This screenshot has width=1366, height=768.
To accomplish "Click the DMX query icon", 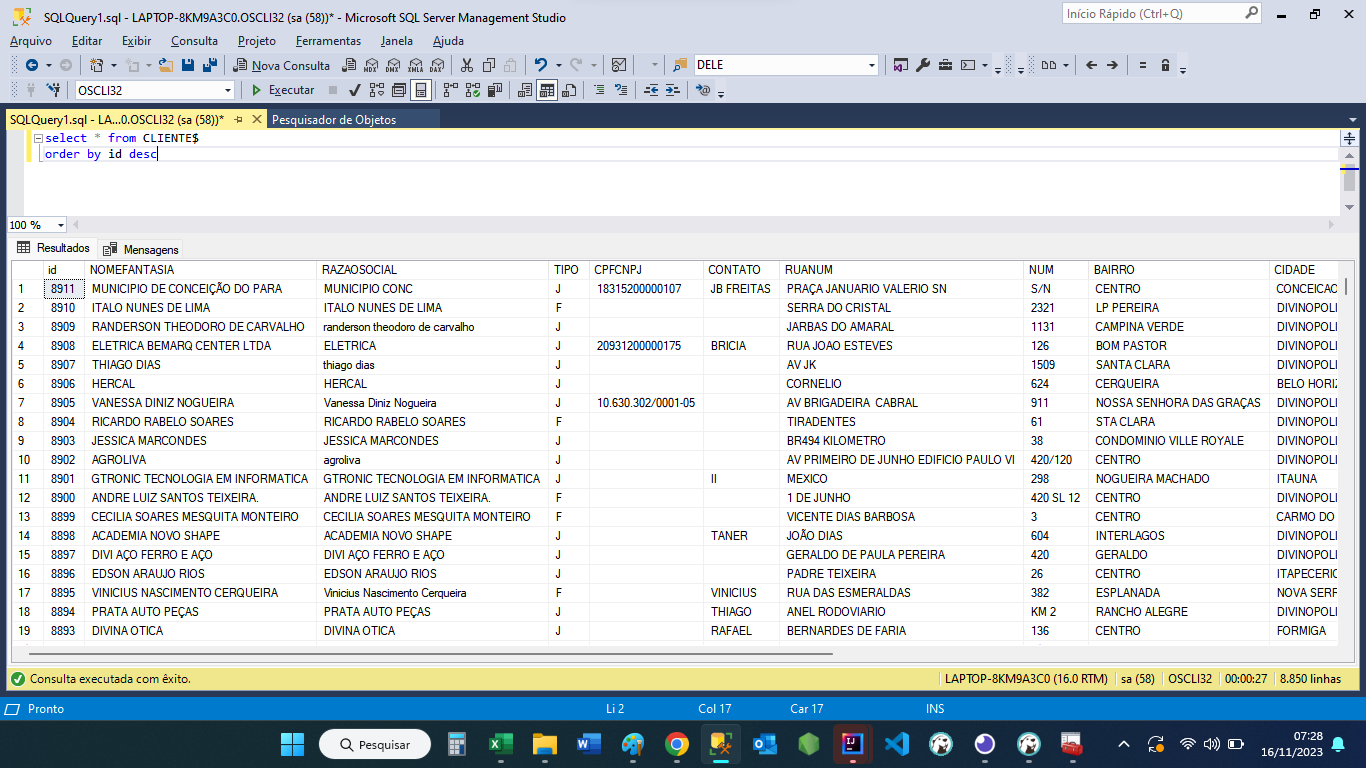I will [x=392, y=65].
